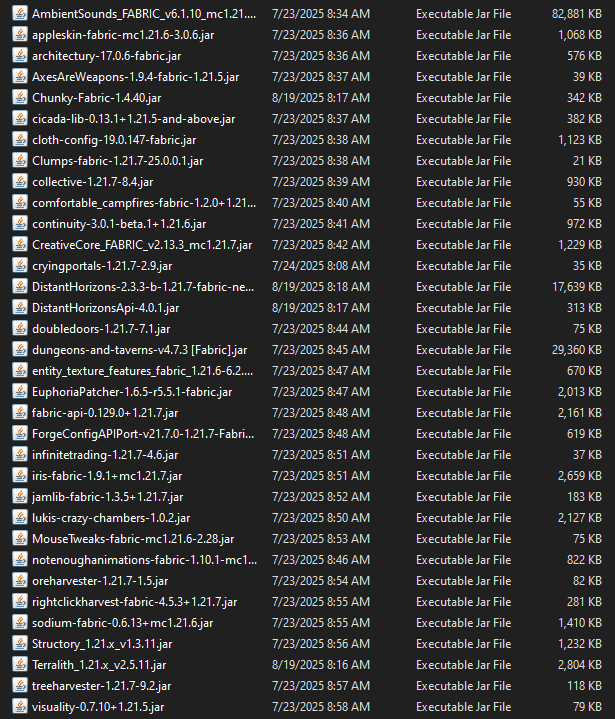Click the file icon for doubledoors-1.21.7-7.1.jar
Viewport: 615px width, 719px height.
click(x=20, y=329)
